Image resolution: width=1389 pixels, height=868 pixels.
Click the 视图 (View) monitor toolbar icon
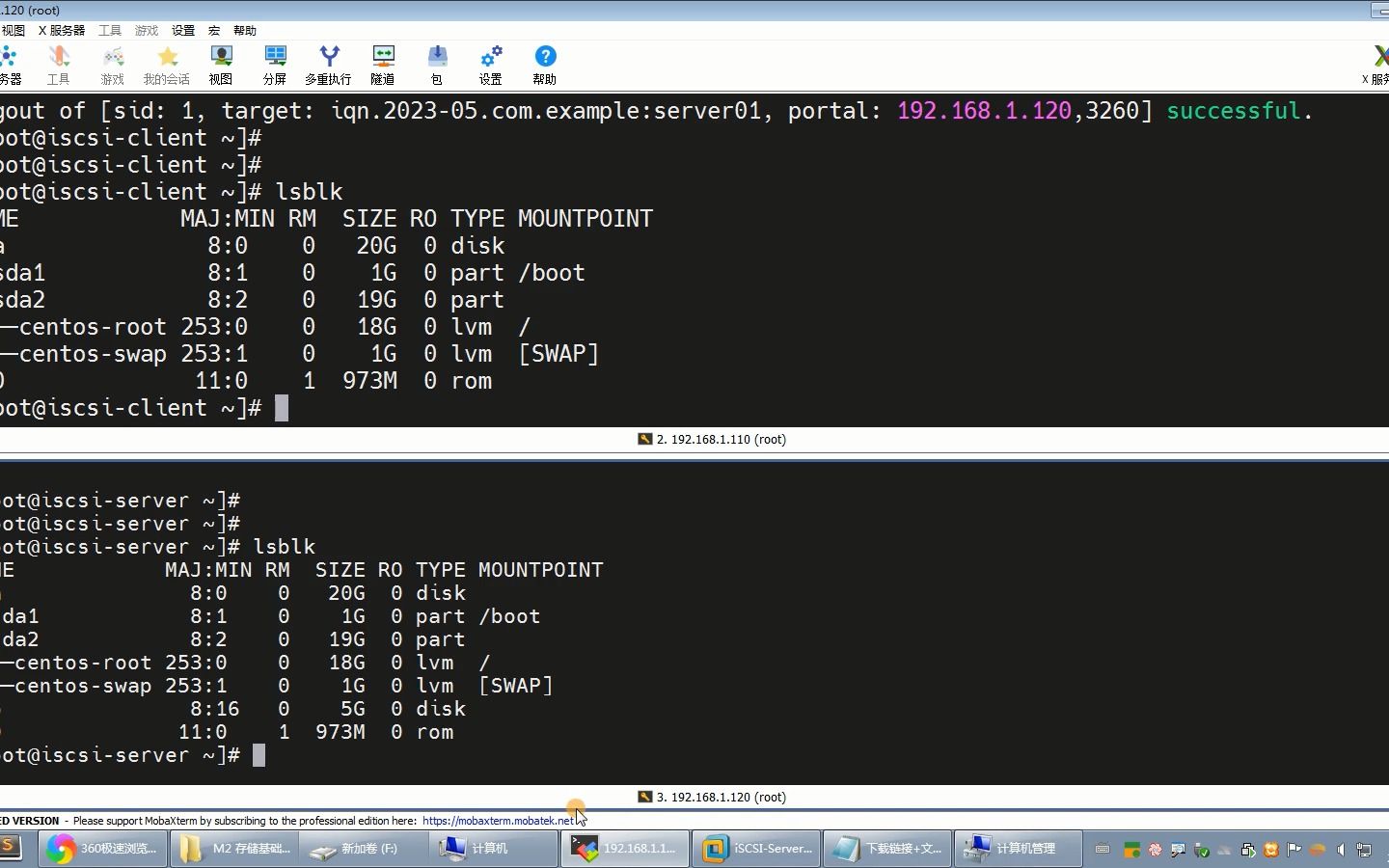pos(221,65)
